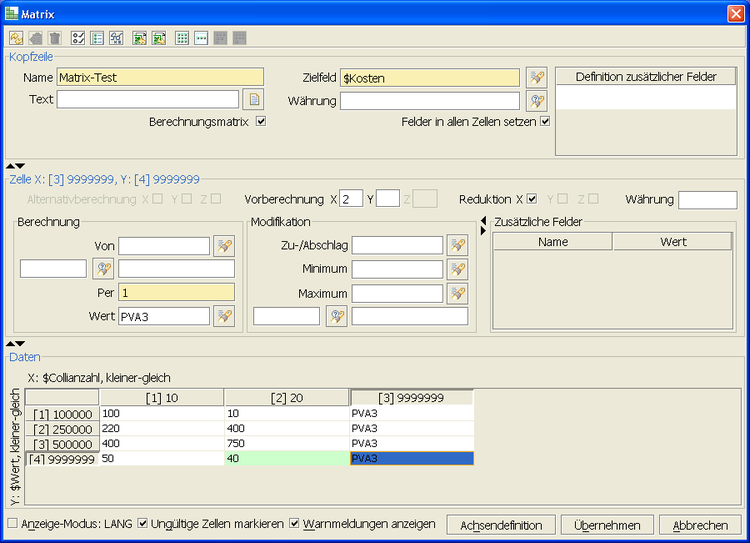Click the green grid icon in toolbar
The height and width of the screenshot is (543, 750).
(x=181, y=38)
